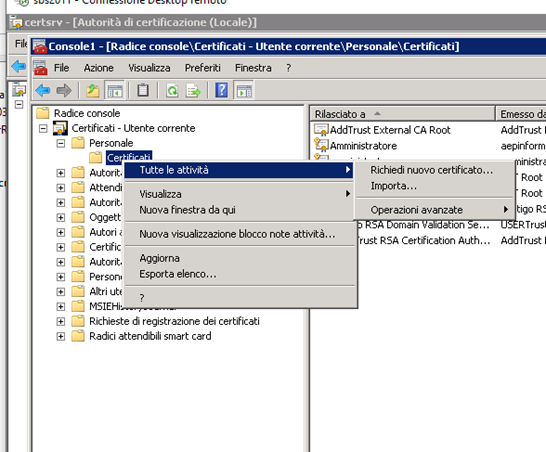
Task: Click the Back arrow in Console1 toolbar
Action: click(x=43, y=91)
